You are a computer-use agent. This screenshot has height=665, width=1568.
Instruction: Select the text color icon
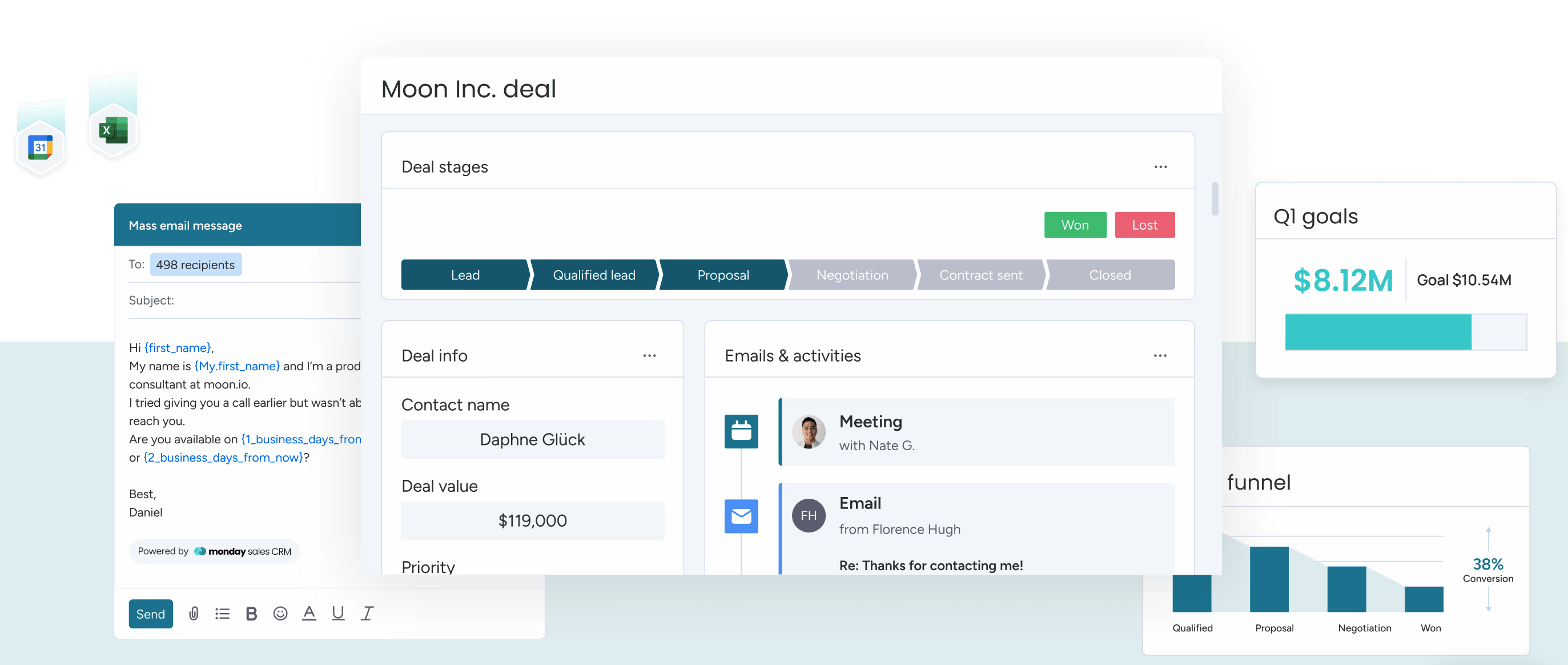point(309,613)
